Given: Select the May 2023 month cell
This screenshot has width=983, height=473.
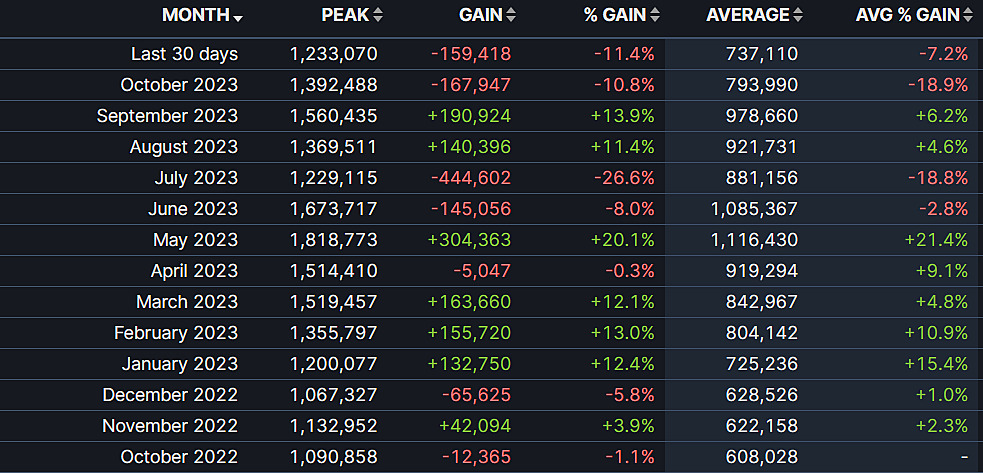Looking at the screenshot, I should 195,240.
